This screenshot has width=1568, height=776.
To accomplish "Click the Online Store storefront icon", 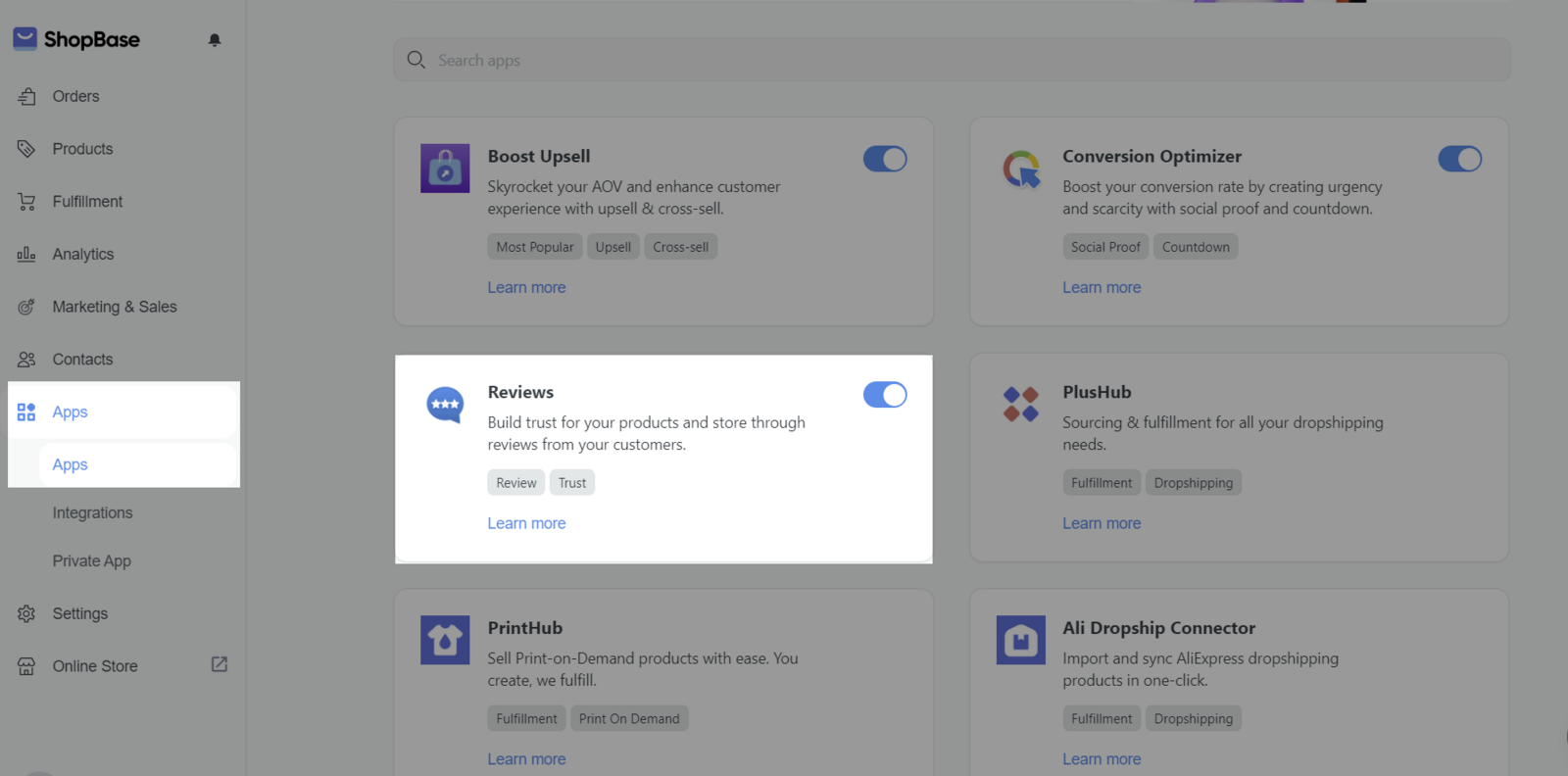I will coord(26,666).
